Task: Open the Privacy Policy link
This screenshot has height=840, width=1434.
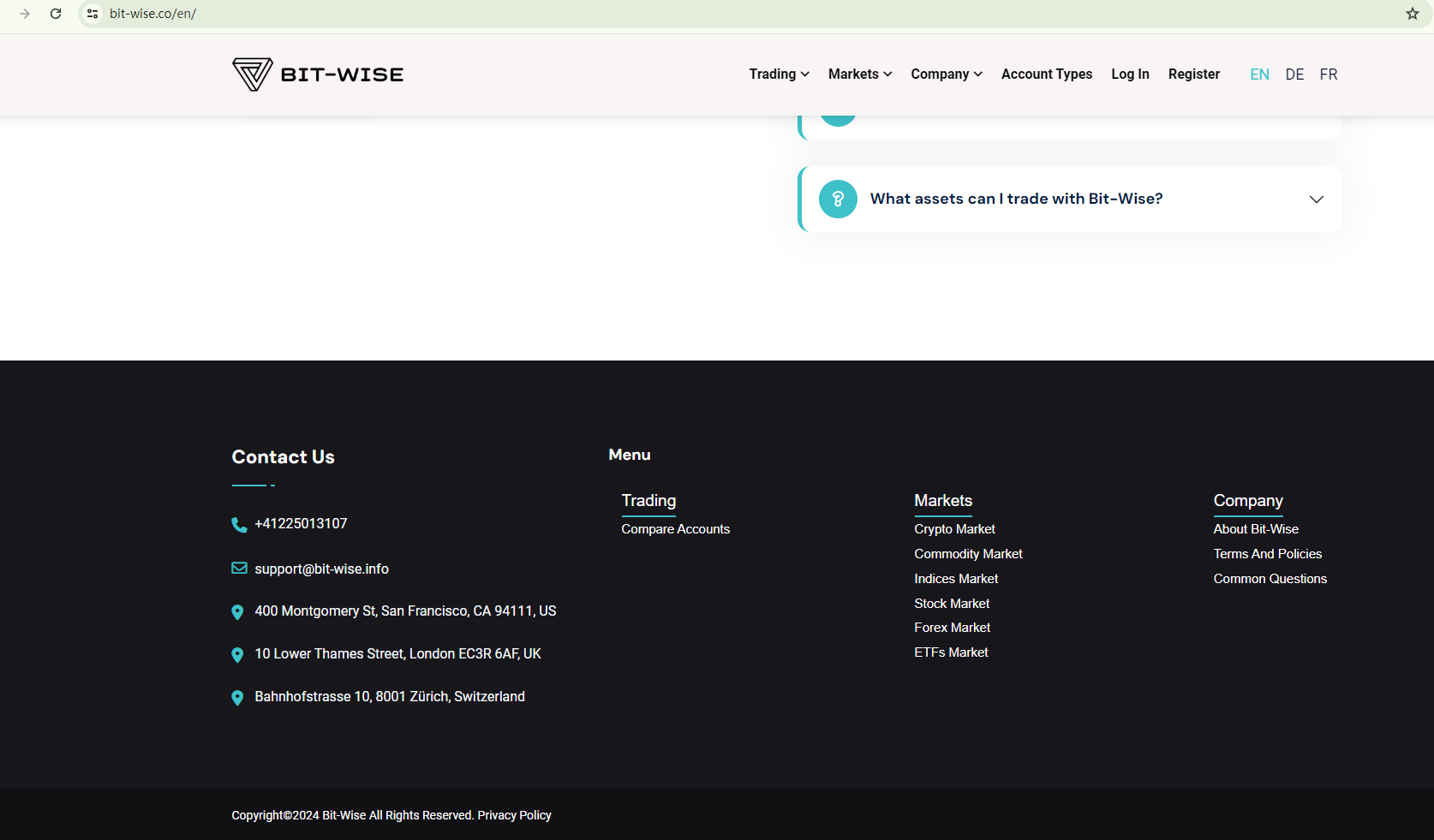Action: [x=514, y=815]
